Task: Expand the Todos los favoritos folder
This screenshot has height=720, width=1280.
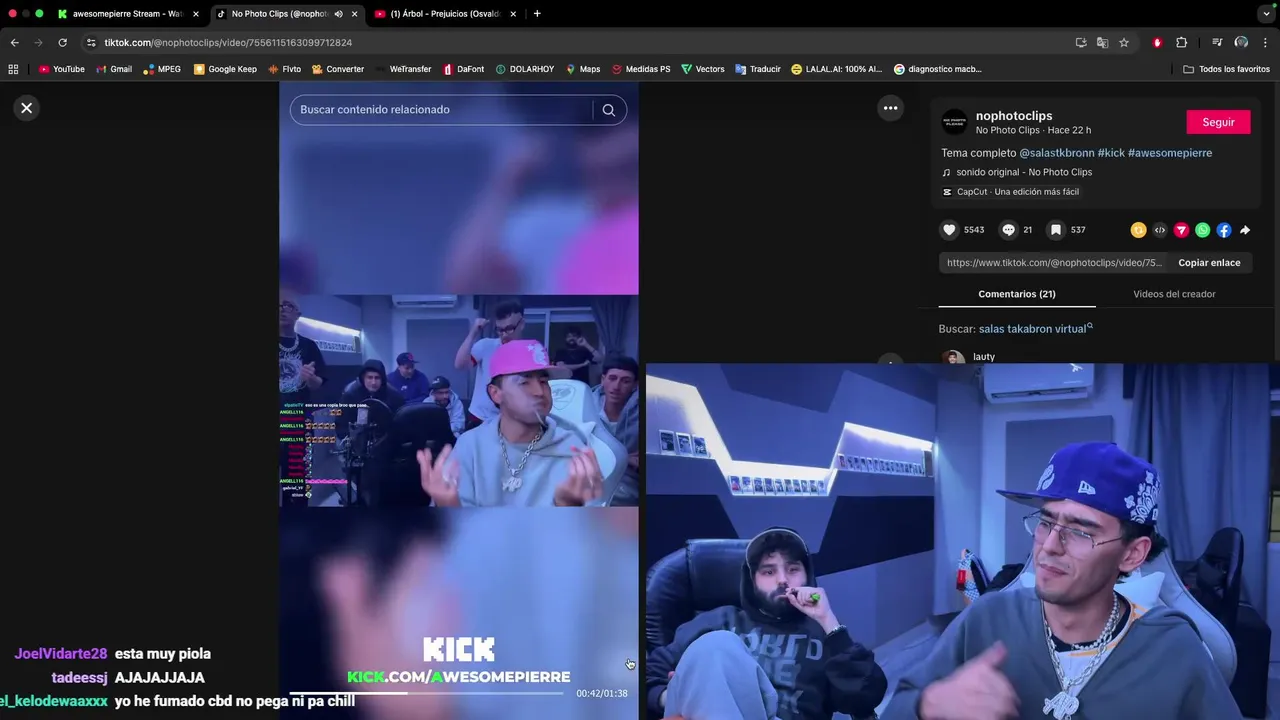Action: [x=1226, y=69]
